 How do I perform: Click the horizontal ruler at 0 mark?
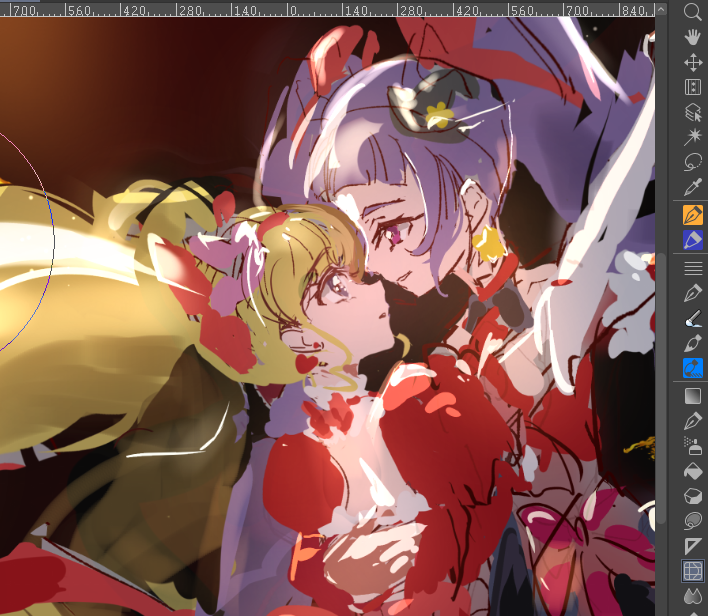[293, 10]
